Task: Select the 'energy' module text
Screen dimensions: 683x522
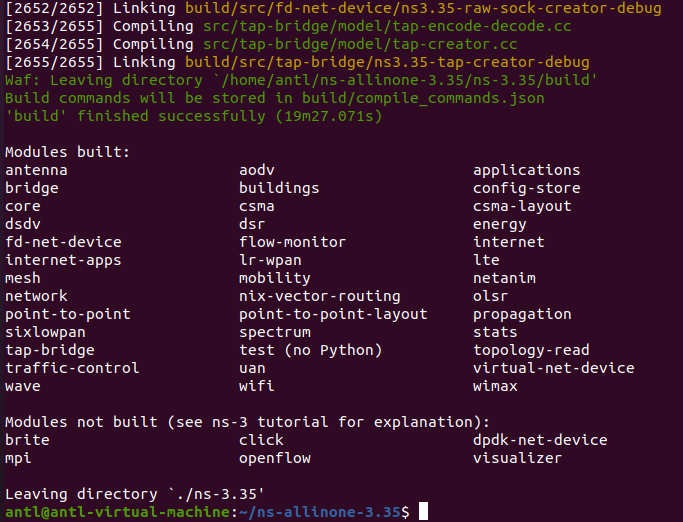Action: tap(499, 224)
